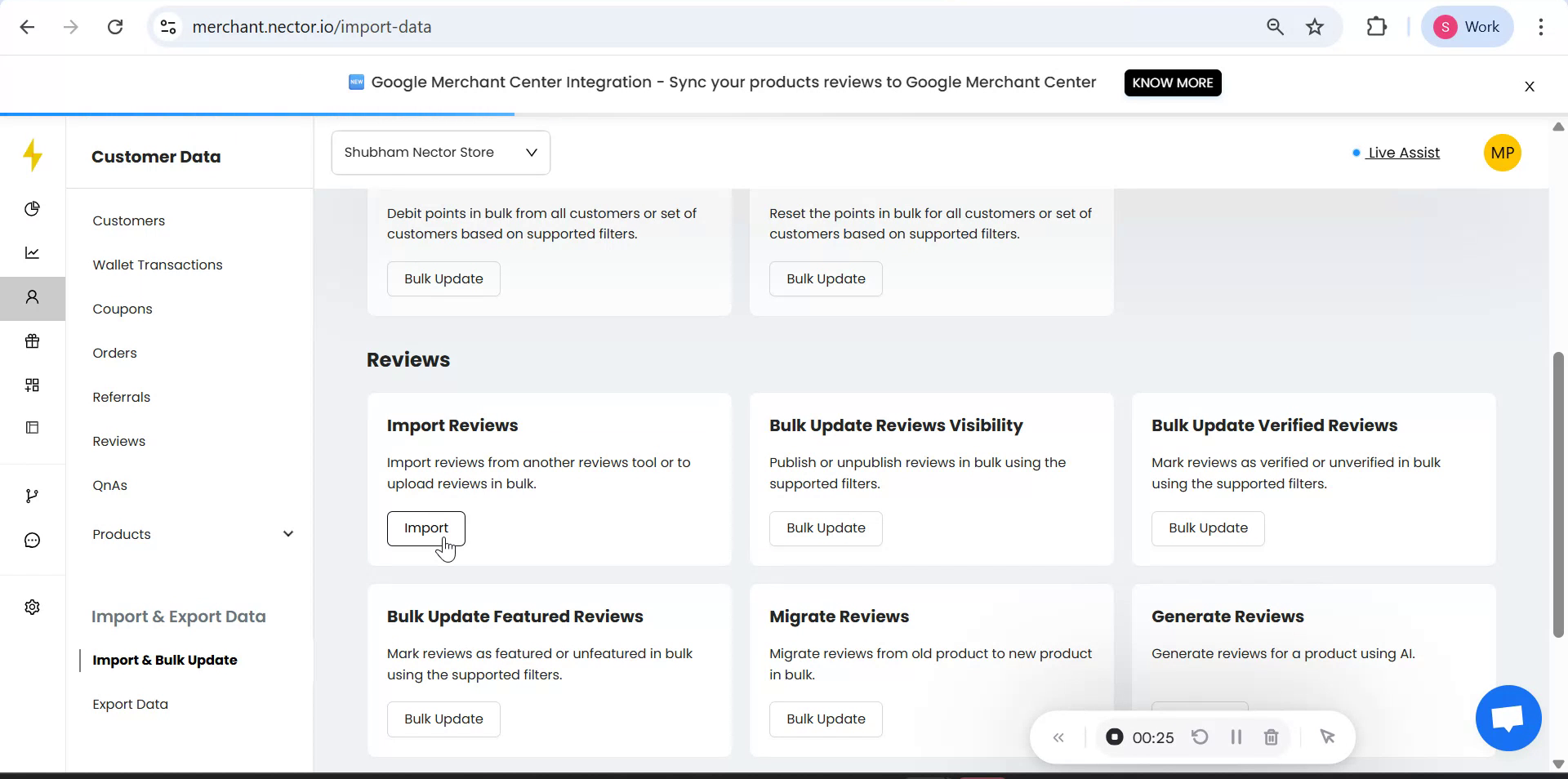The height and width of the screenshot is (779, 1568).
Task: Open the Shubham Nector Store dropdown
Action: [x=440, y=153]
